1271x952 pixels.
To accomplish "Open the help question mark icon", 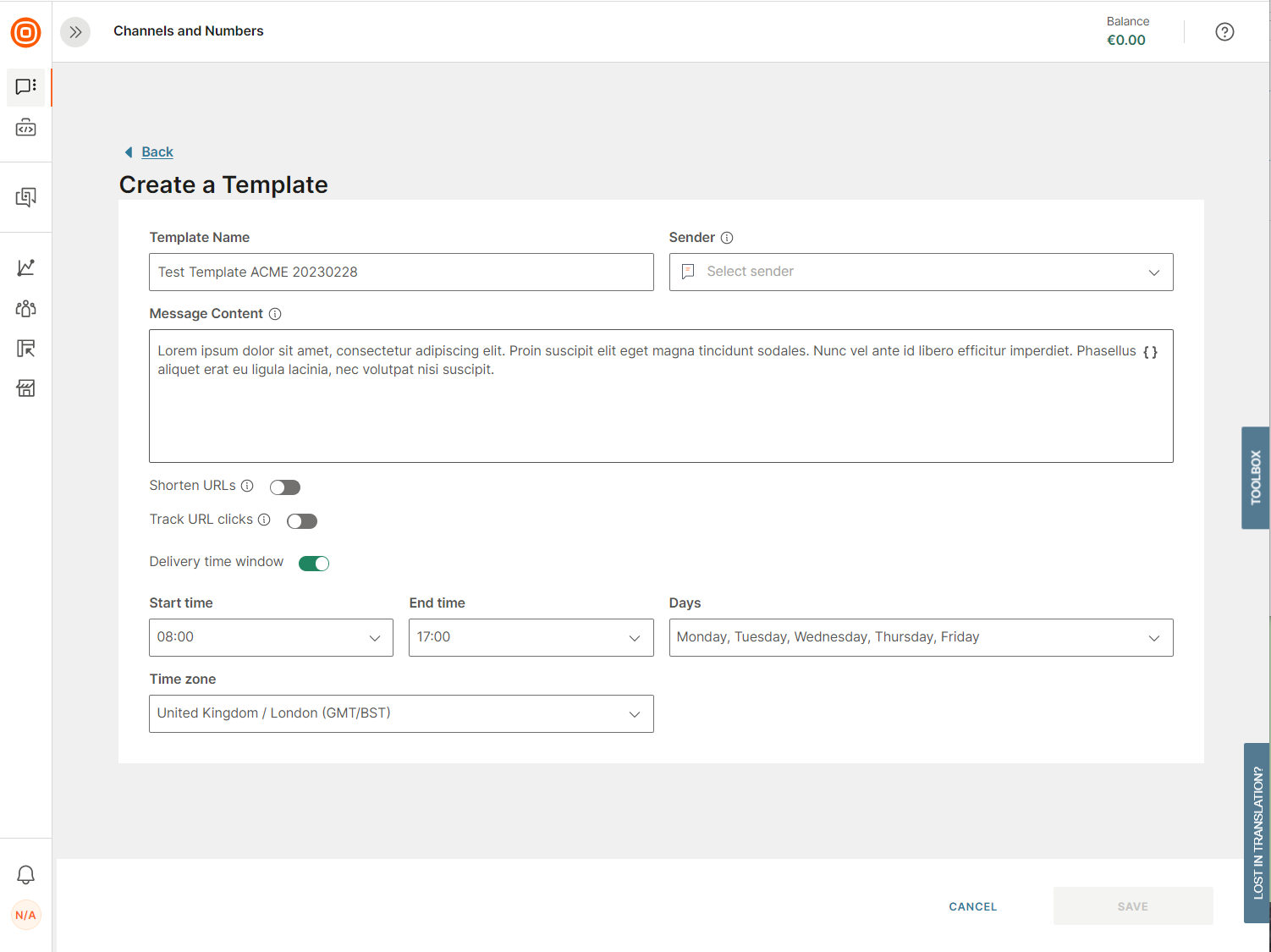I will pos(1224,32).
